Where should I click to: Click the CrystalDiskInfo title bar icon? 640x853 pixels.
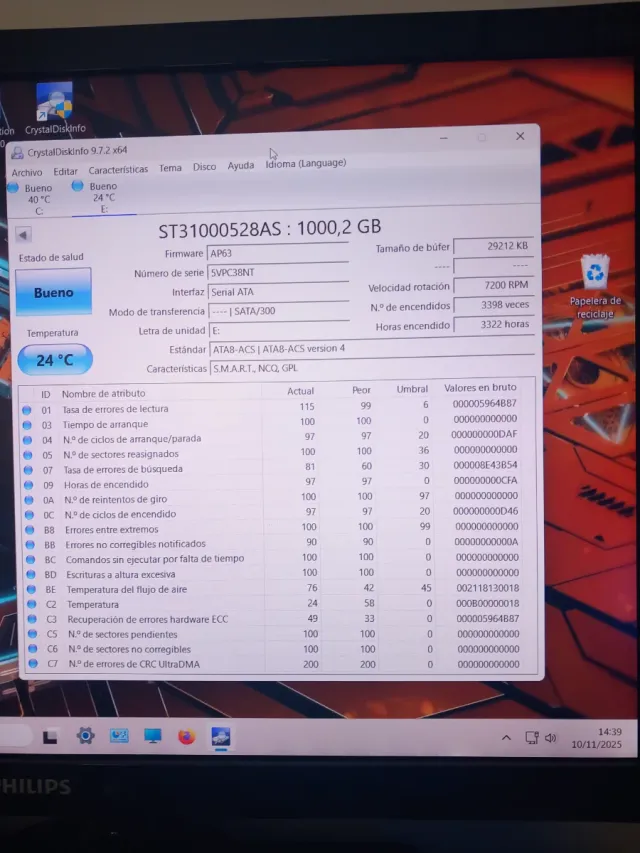tap(17, 153)
